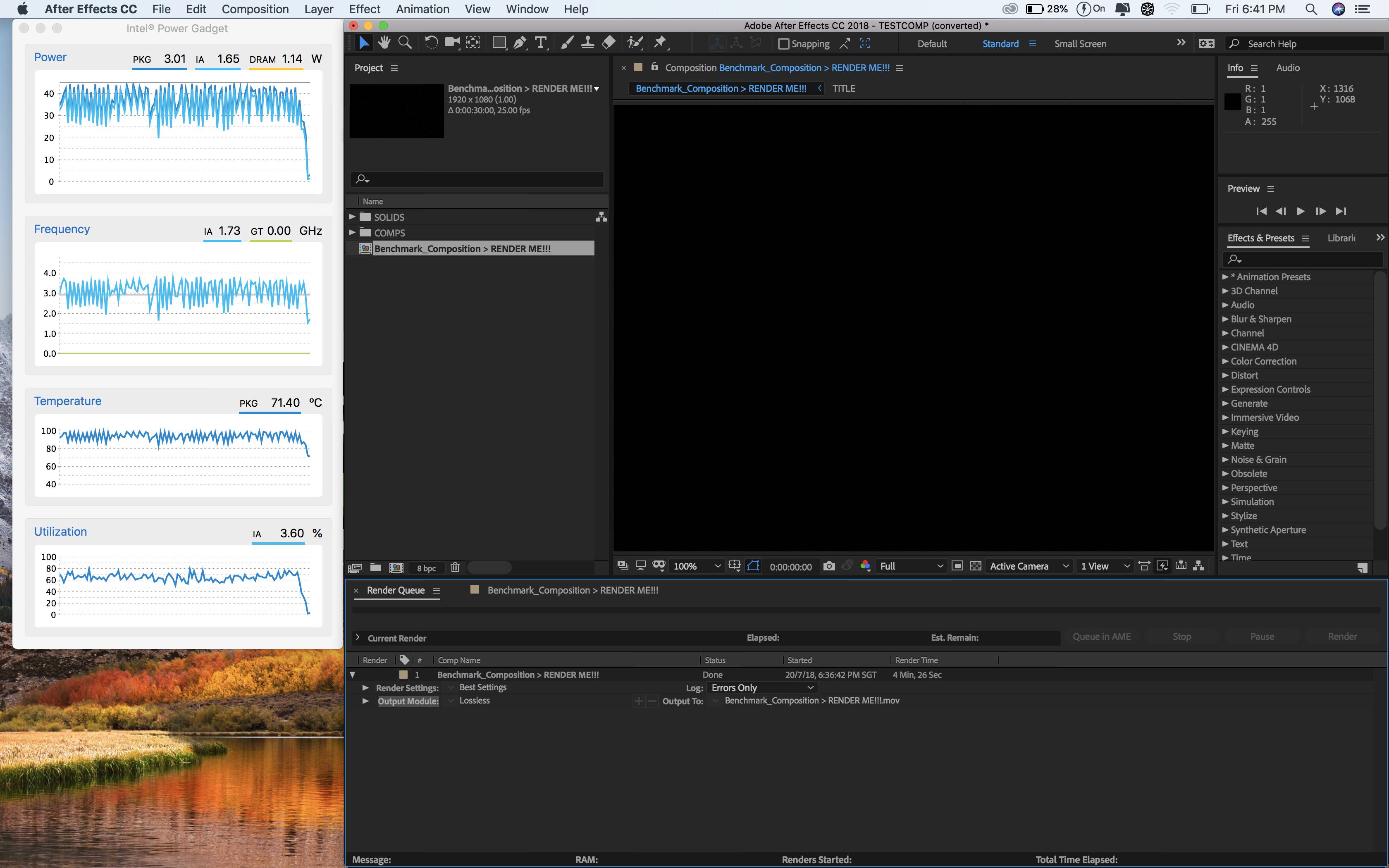Open the Animation menu
Viewport: 1389px width, 868px height.
[422, 9]
